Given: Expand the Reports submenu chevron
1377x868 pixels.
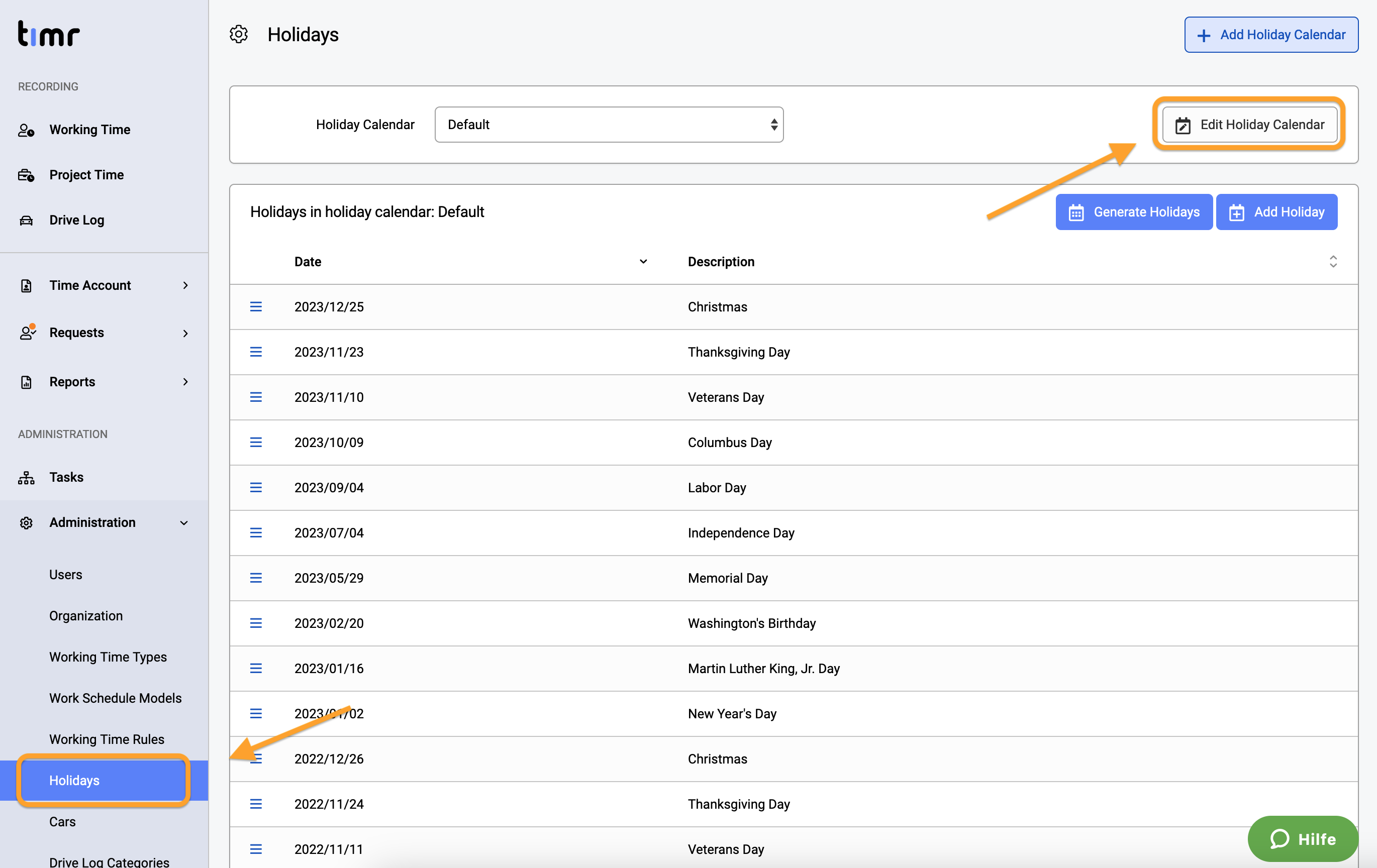Looking at the screenshot, I should (x=185, y=382).
